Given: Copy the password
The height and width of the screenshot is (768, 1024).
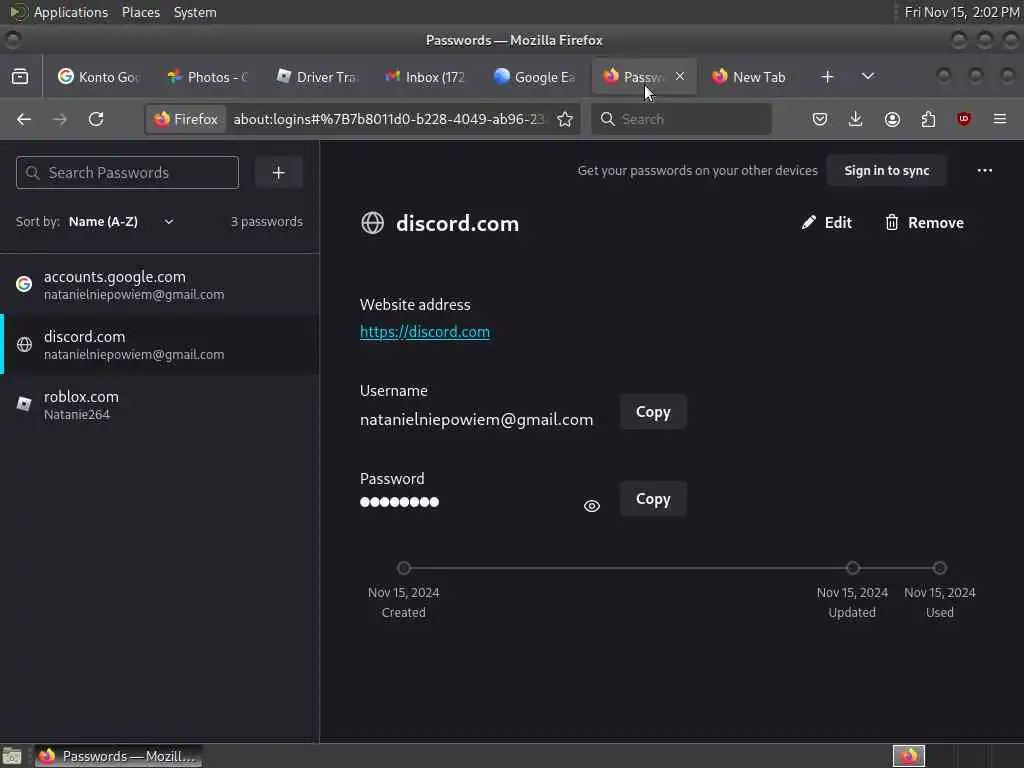Looking at the screenshot, I should [x=653, y=499].
